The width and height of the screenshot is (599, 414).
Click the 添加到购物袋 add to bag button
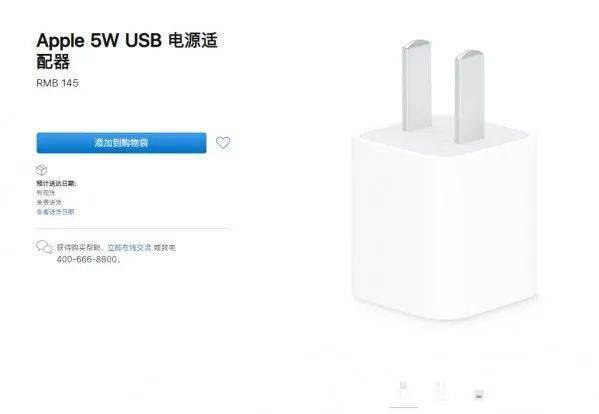coord(121,143)
